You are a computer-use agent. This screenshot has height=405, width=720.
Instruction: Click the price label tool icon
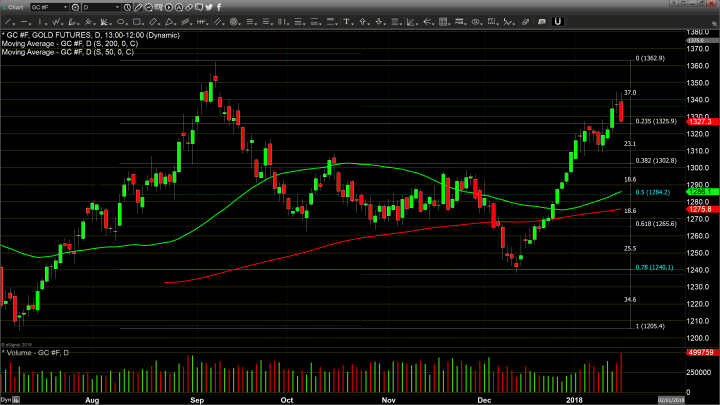coord(459,22)
